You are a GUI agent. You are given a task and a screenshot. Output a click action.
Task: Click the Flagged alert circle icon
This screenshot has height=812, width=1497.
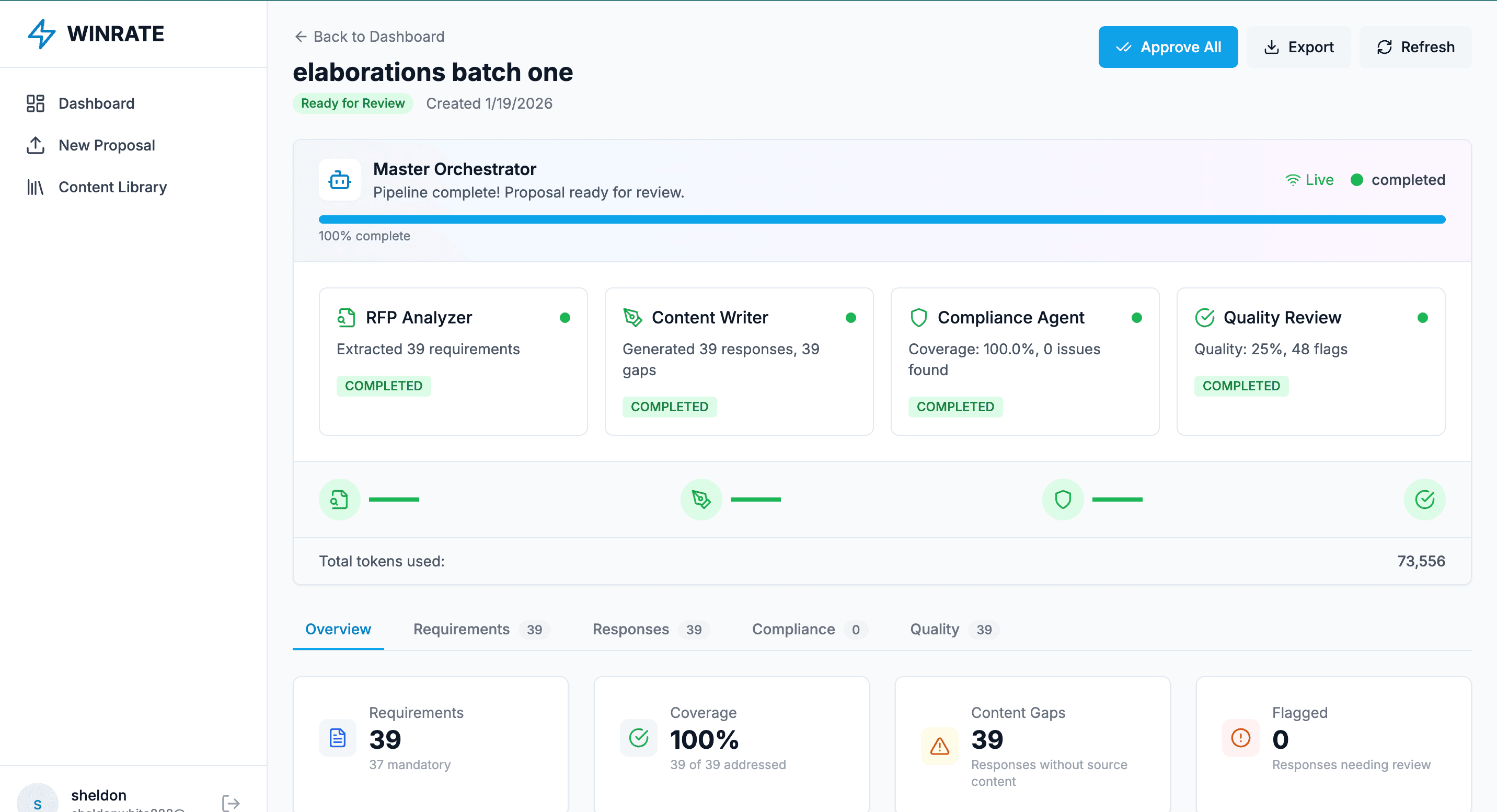click(x=1240, y=738)
